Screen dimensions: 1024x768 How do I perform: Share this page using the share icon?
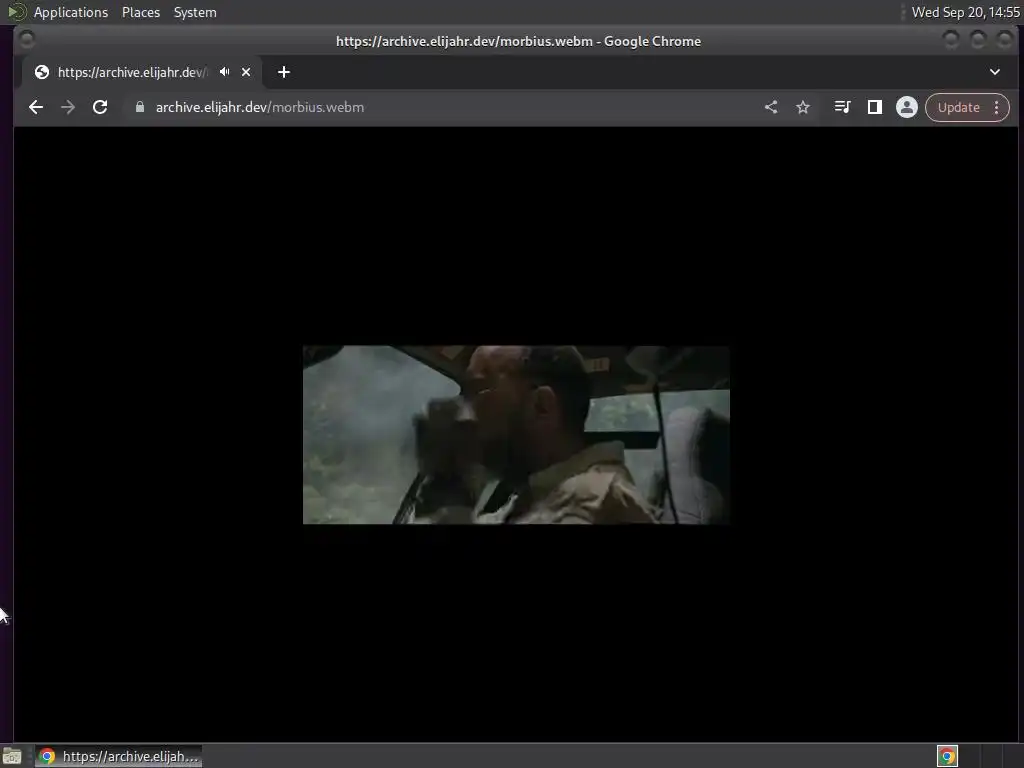click(x=771, y=107)
